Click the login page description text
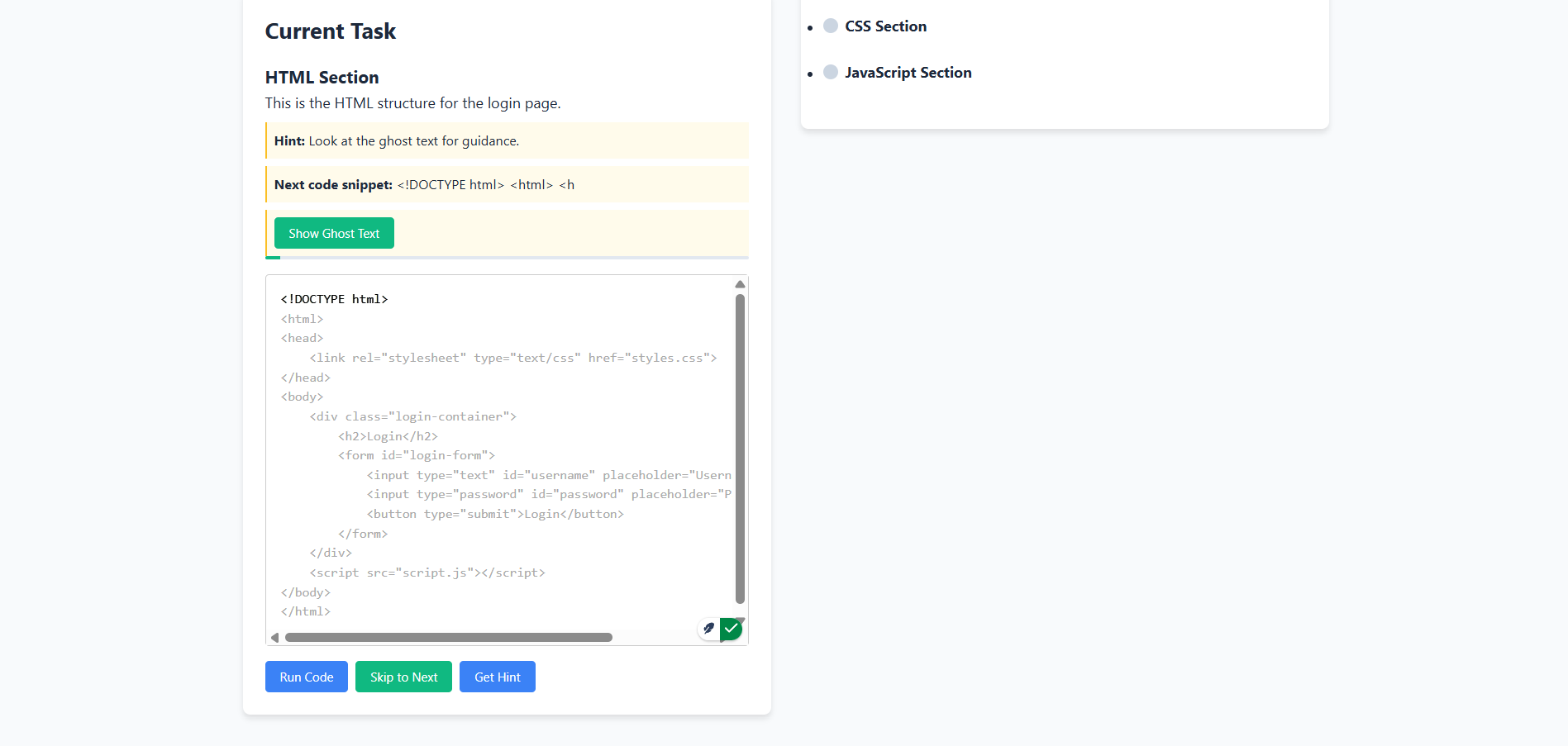This screenshot has height=746, width=1568. 412,103
